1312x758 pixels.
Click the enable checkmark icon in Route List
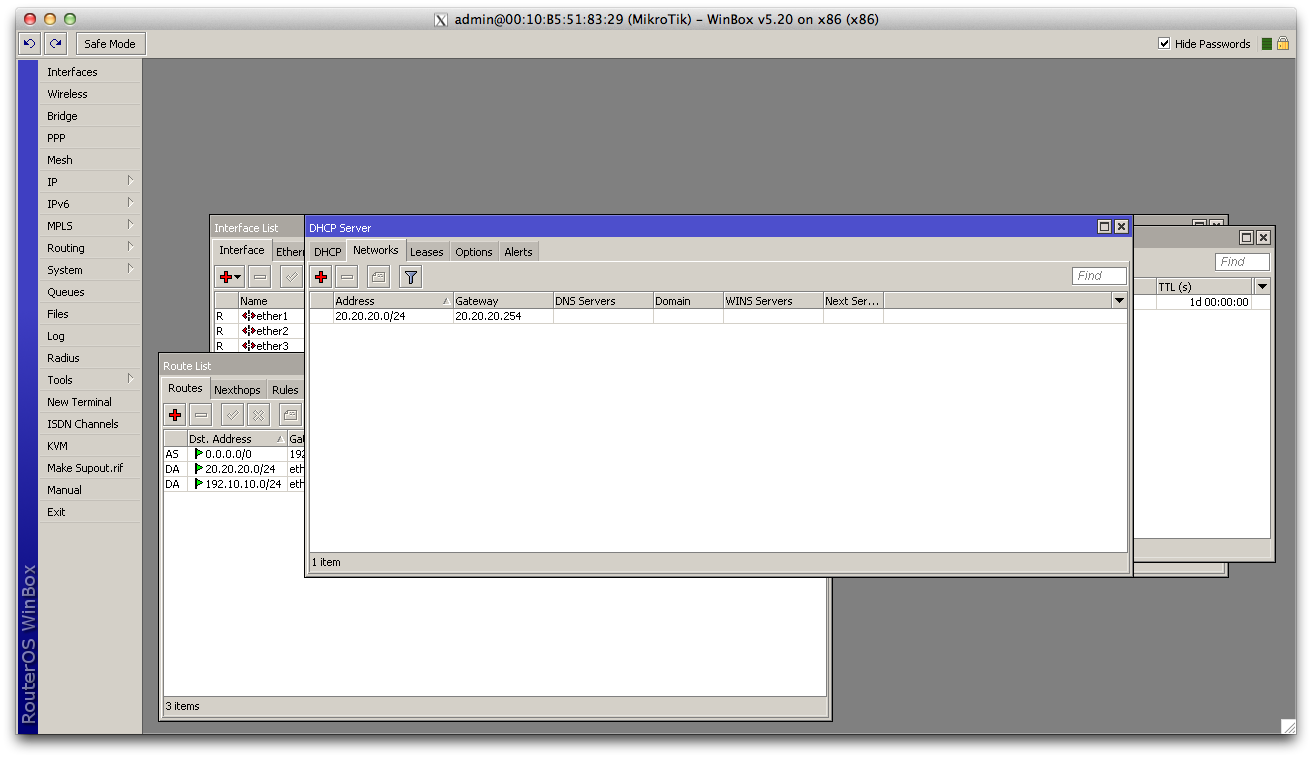(x=232, y=414)
